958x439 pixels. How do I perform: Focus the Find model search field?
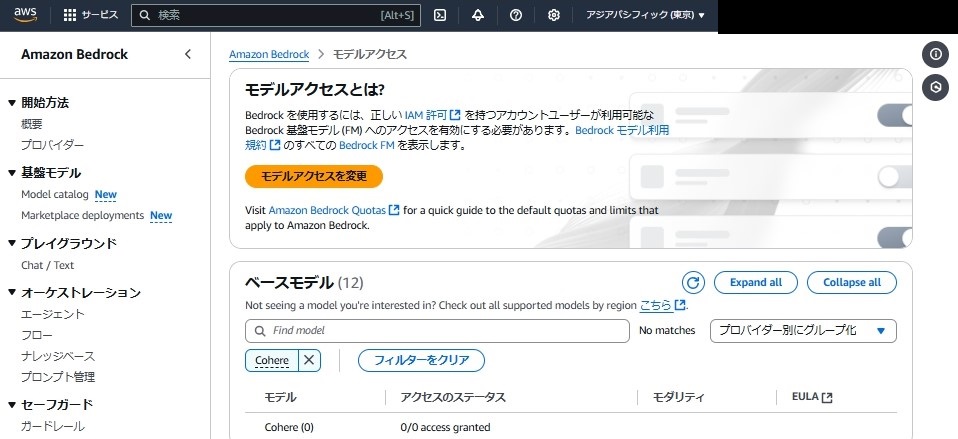pyautogui.click(x=437, y=331)
